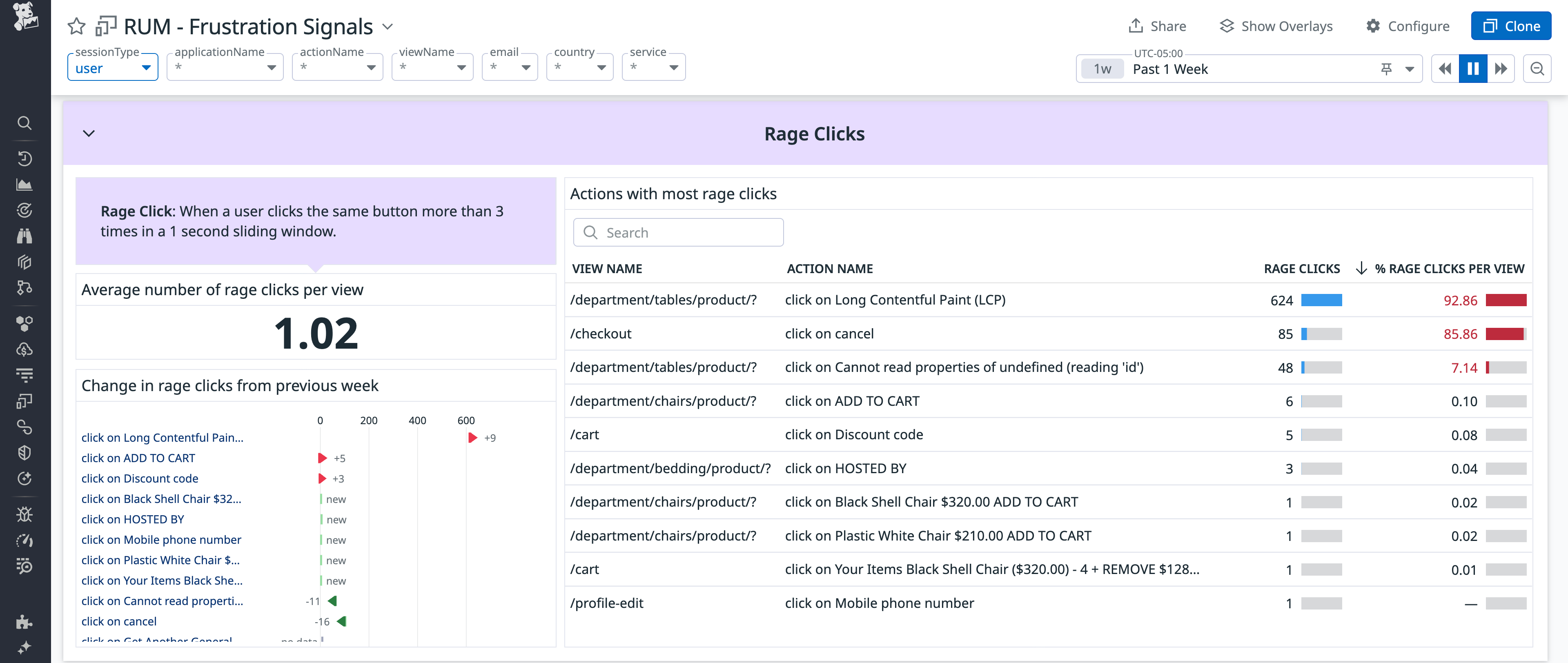
Task: Collapse the Rage Clicks section
Action: (x=88, y=133)
